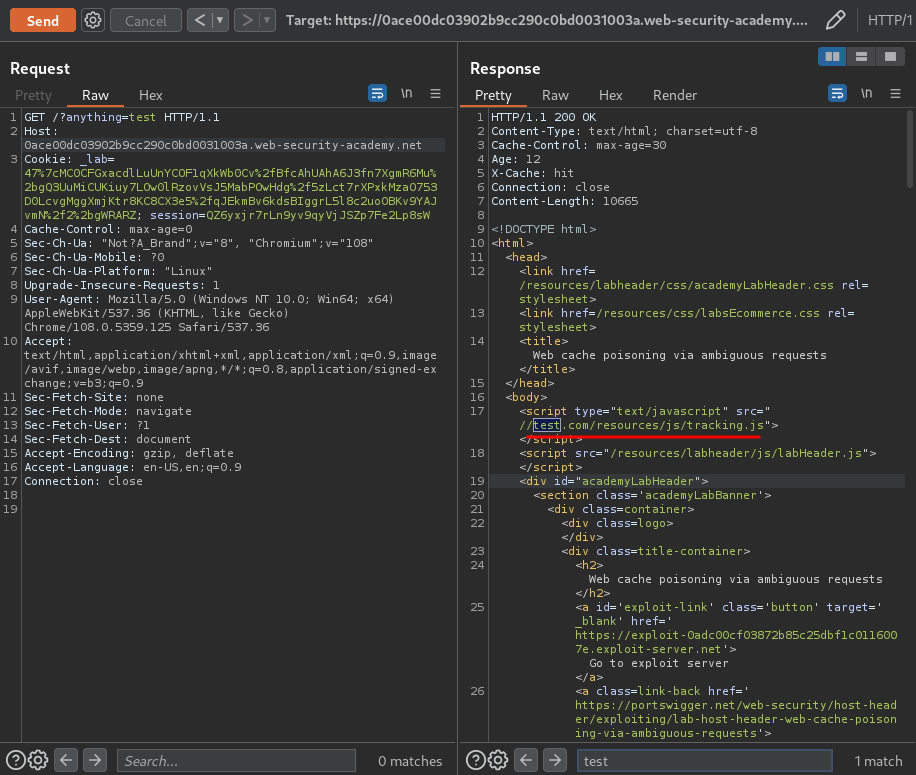Select the Request Raw tab

pos(95,95)
